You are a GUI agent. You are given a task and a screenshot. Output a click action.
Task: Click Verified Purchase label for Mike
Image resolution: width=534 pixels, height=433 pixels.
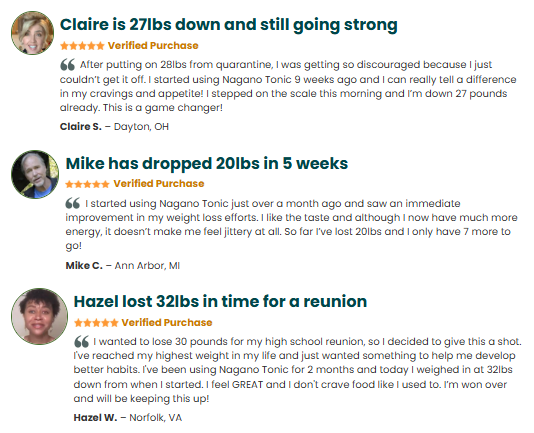159,184
